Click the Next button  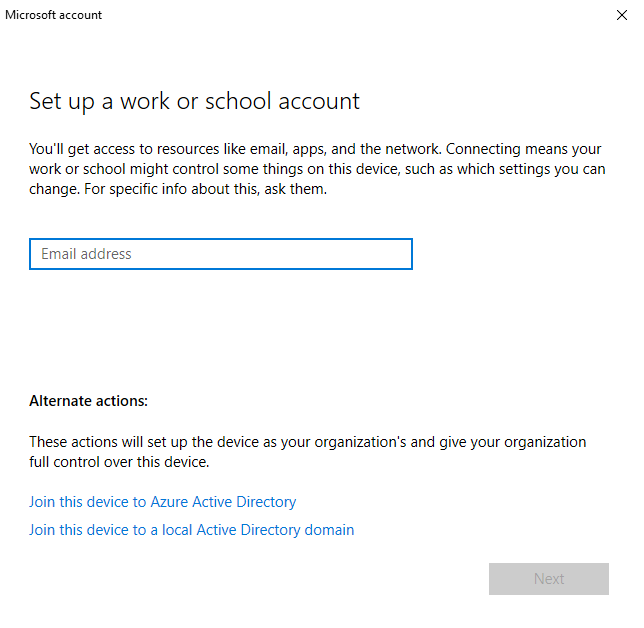[x=549, y=579]
